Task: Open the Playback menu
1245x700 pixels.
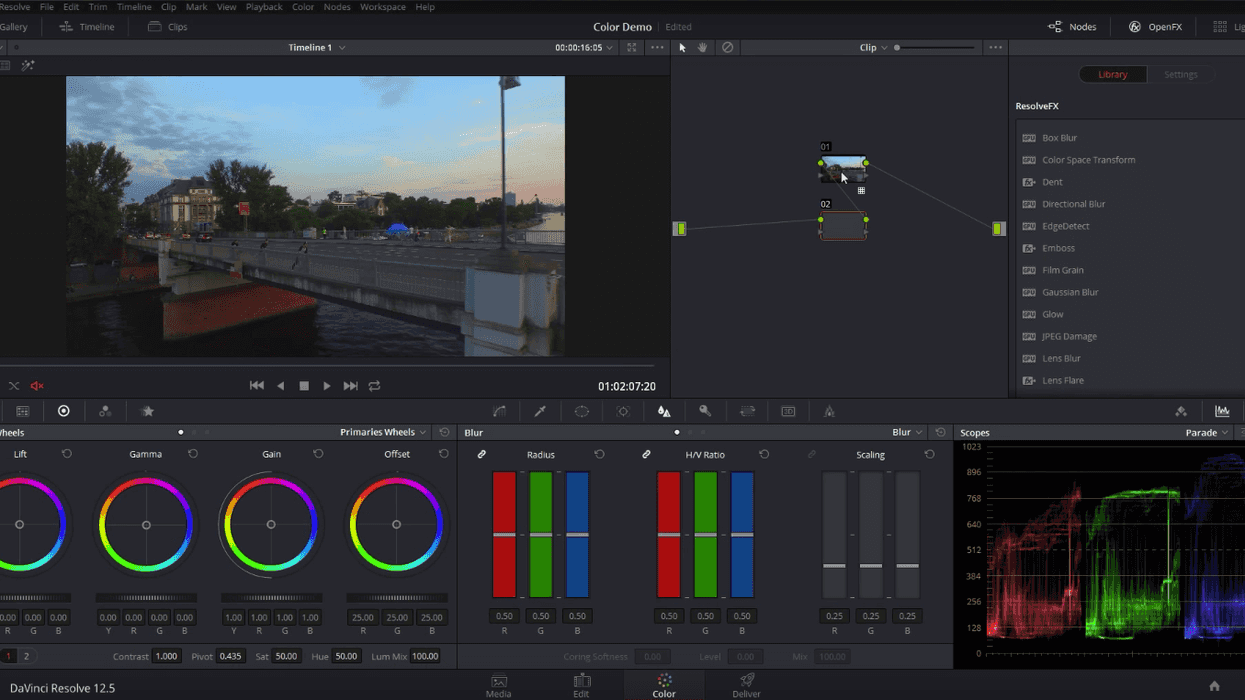Action: tap(264, 7)
